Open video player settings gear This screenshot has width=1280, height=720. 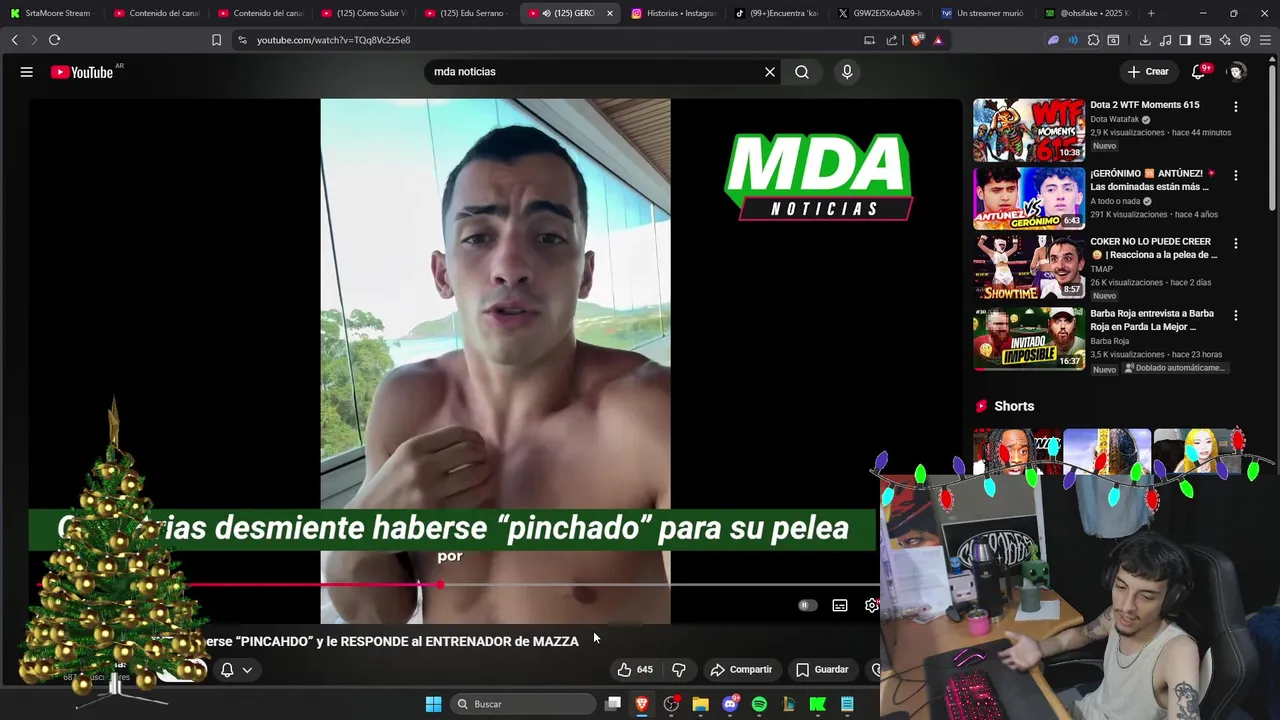click(x=871, y=605)
